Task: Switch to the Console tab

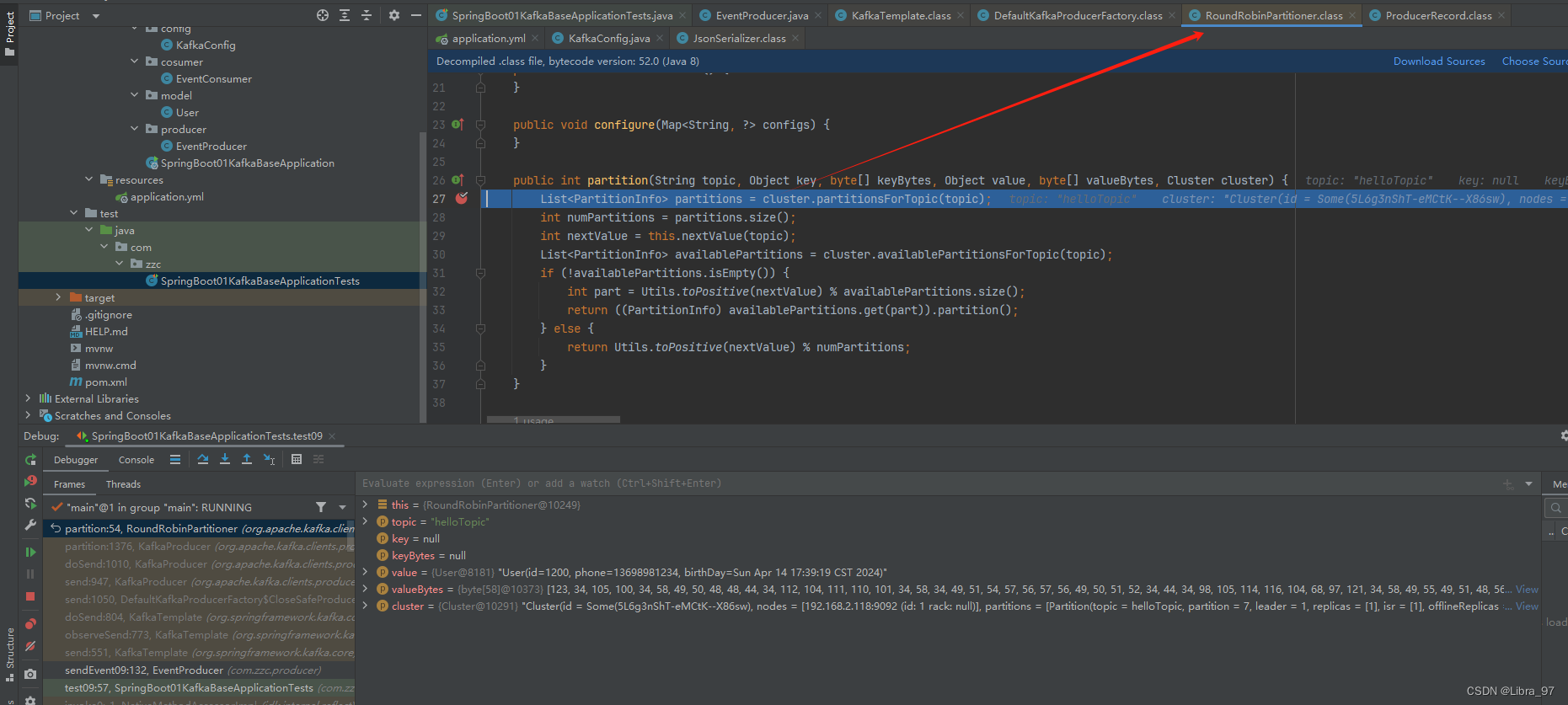Action: click(136, 460)
